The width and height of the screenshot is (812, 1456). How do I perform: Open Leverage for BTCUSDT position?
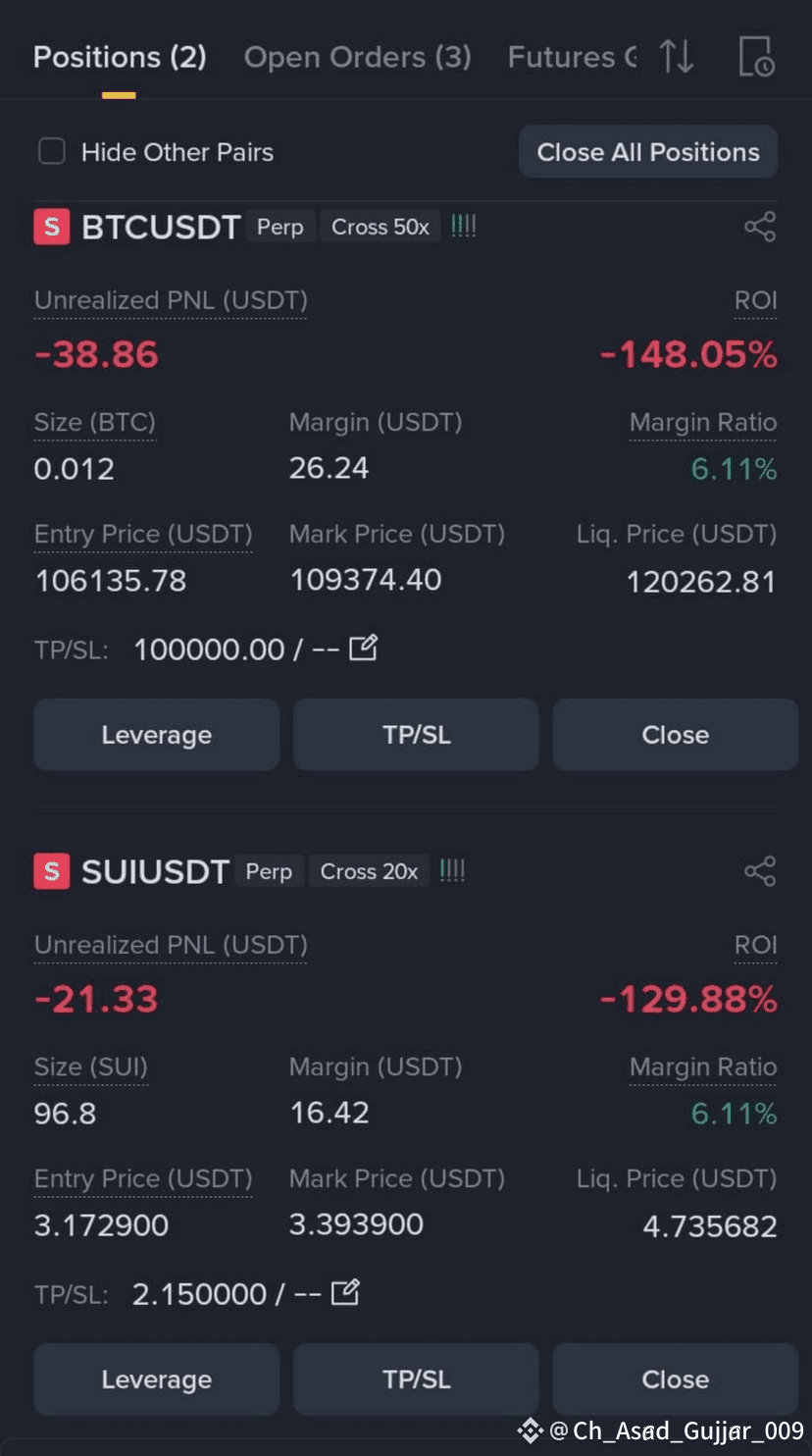point(157,735)
